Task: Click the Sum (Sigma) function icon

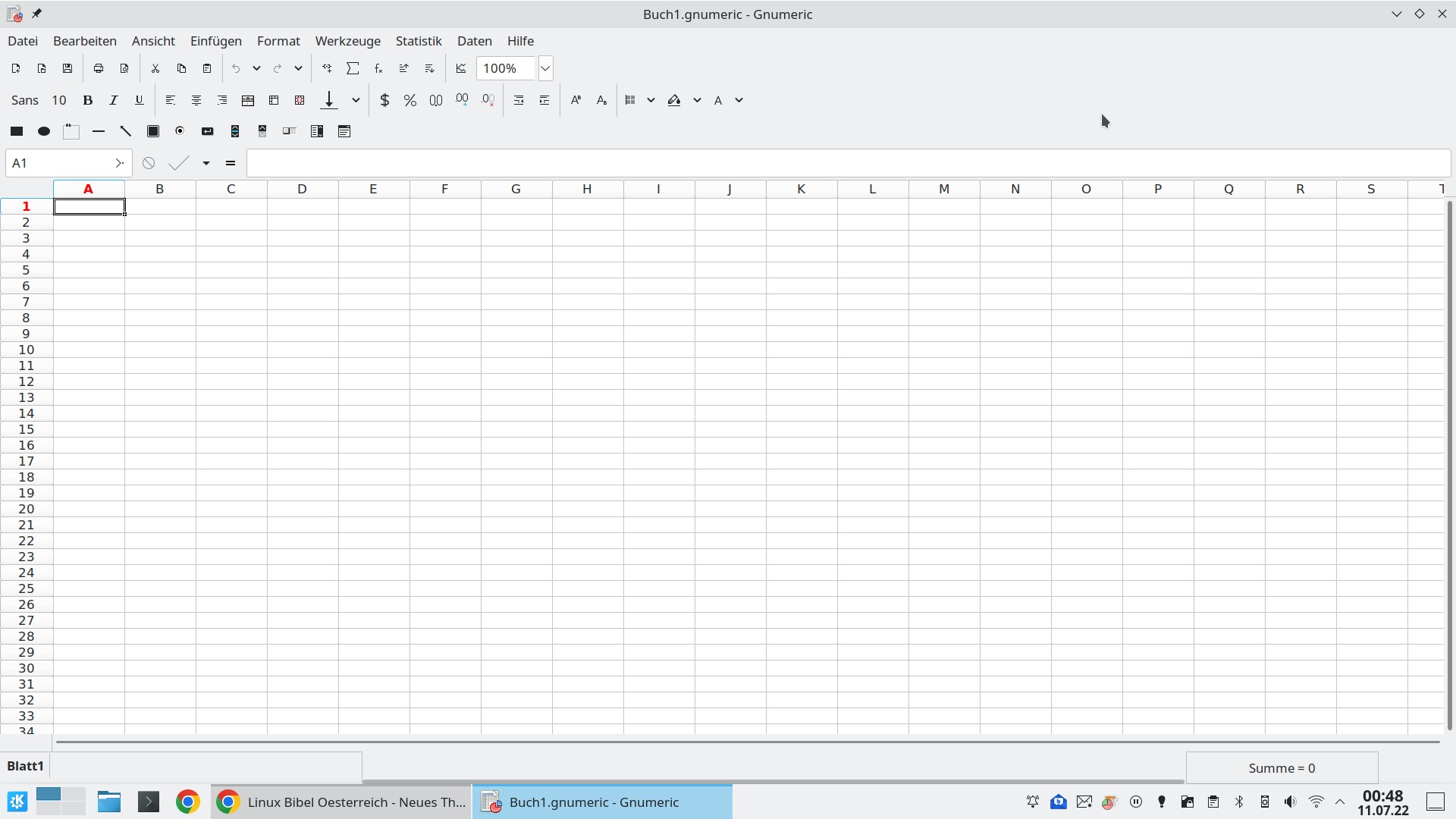Action: 353,68
